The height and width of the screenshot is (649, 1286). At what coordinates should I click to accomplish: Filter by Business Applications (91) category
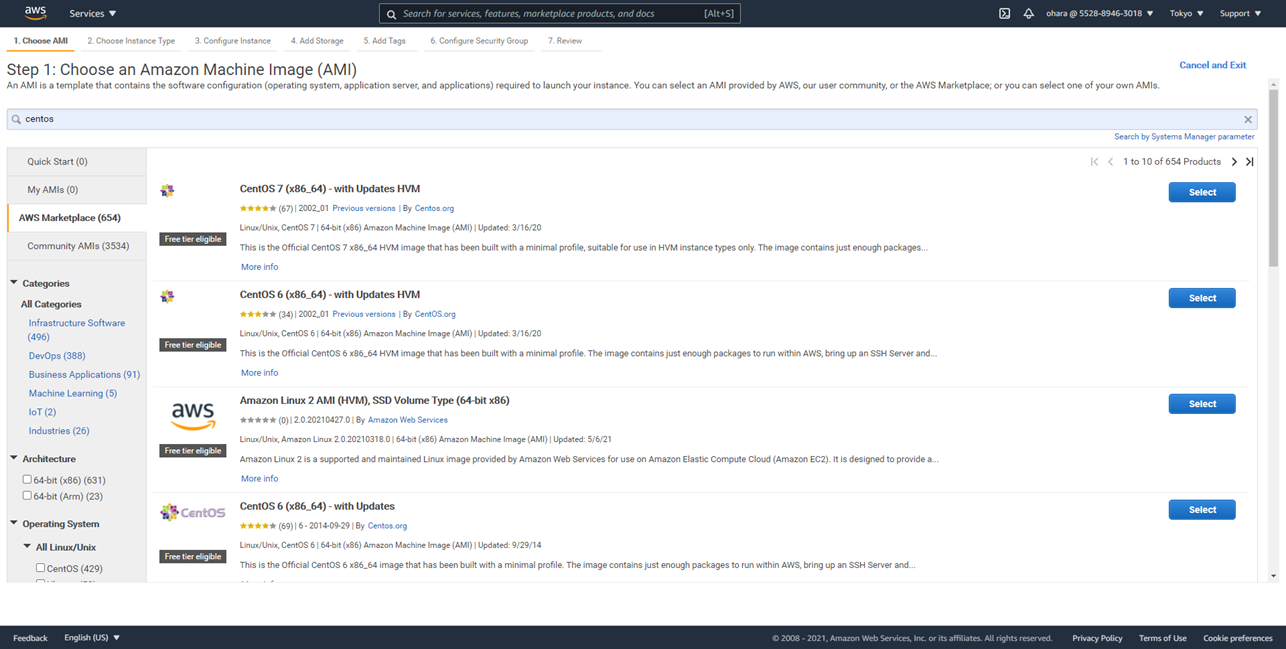[x=84, y=374]
